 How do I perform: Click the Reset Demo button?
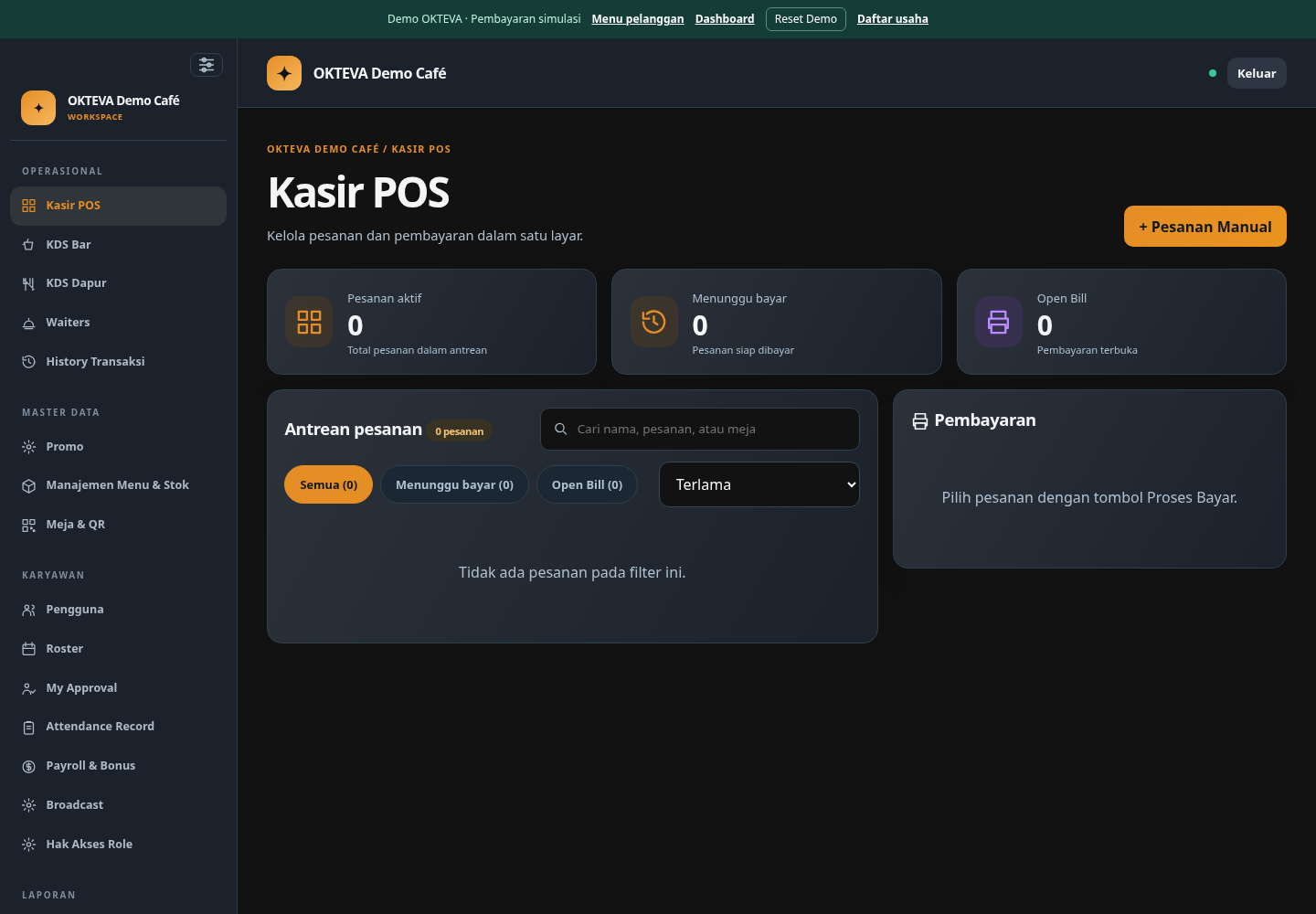[806, 19]
